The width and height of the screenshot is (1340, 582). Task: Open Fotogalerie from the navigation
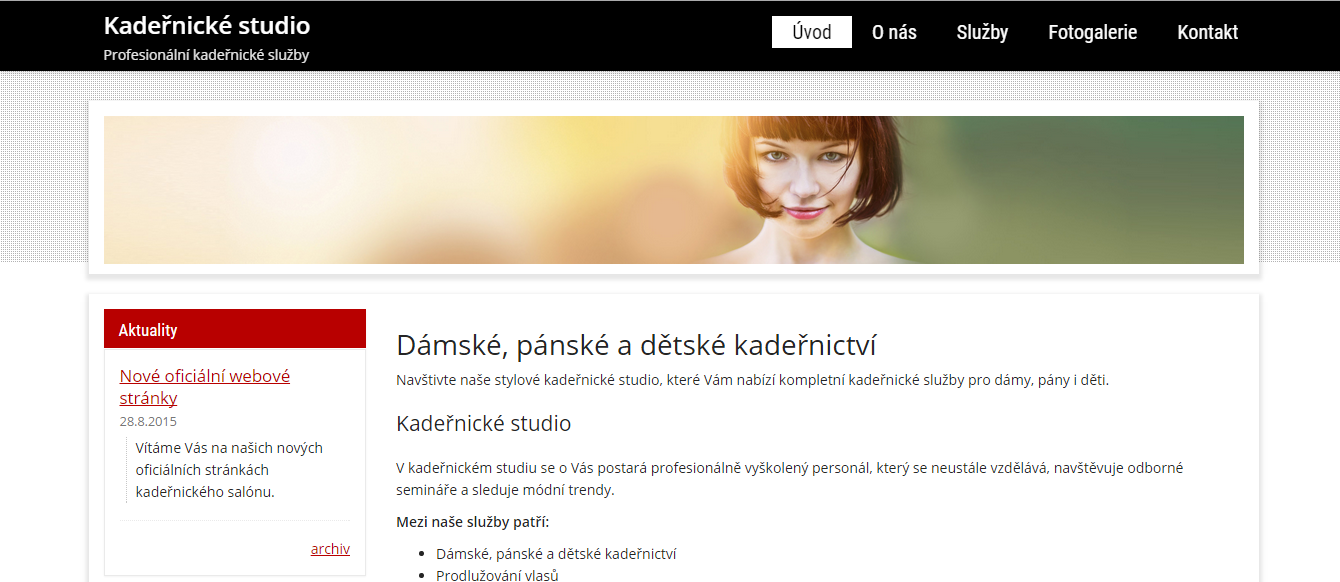(1092, 32)
